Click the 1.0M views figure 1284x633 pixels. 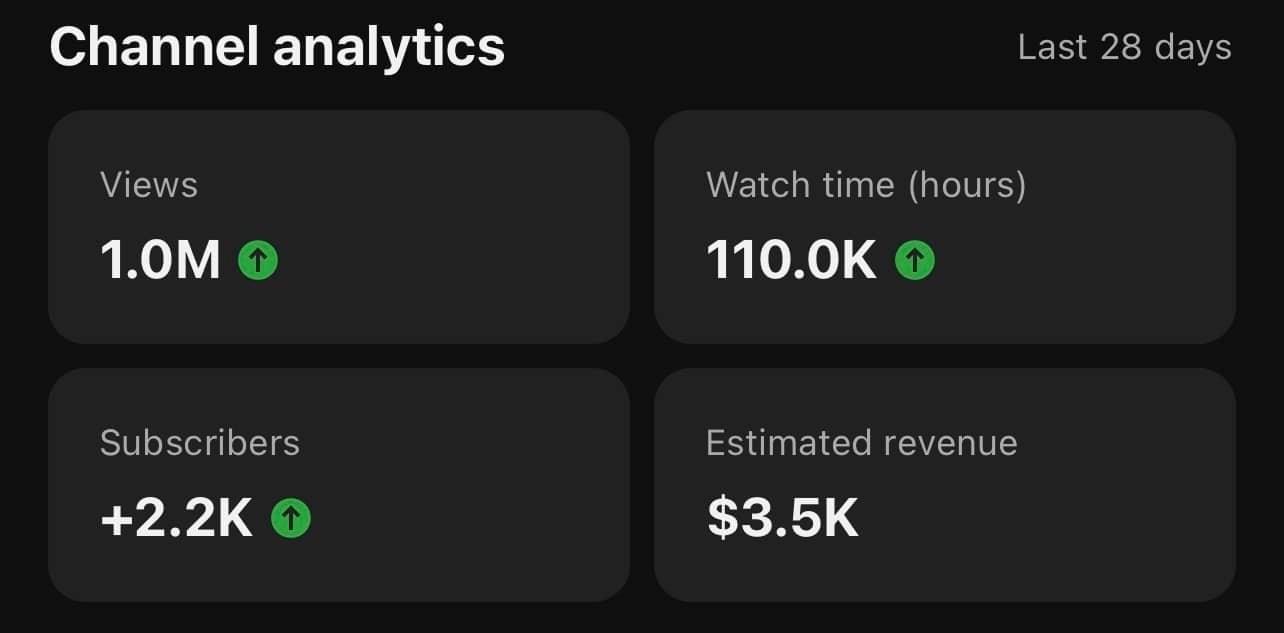pyautogui.click(x=160, y=261)
